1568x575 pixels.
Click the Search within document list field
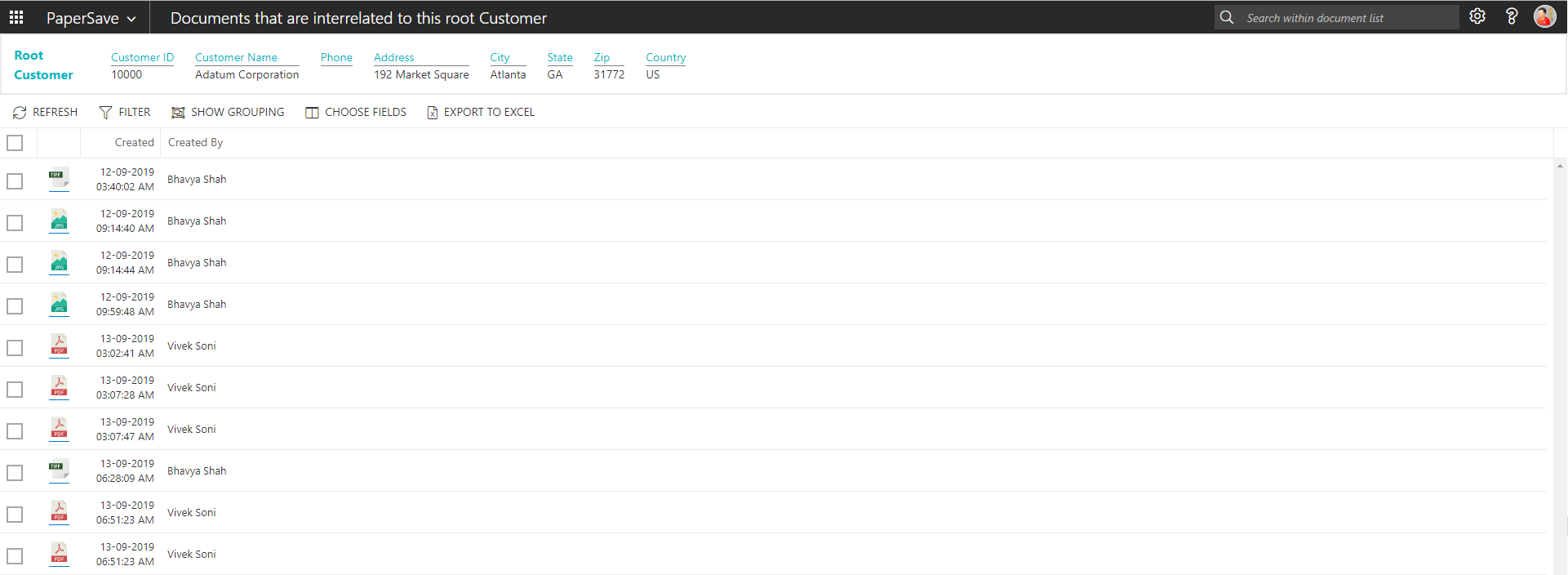point(1347,18)
